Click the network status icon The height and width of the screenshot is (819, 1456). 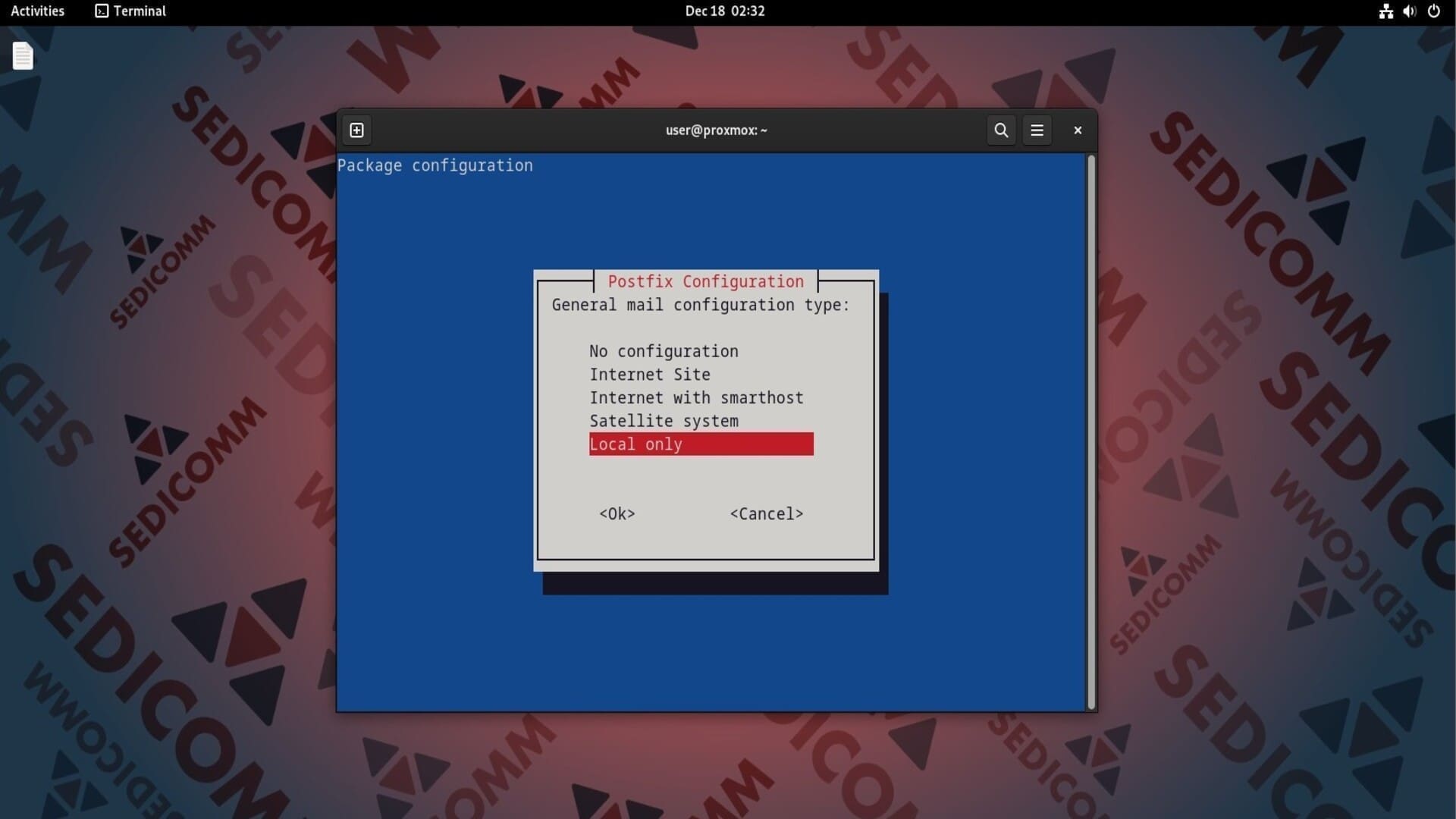pos(1385,11)
